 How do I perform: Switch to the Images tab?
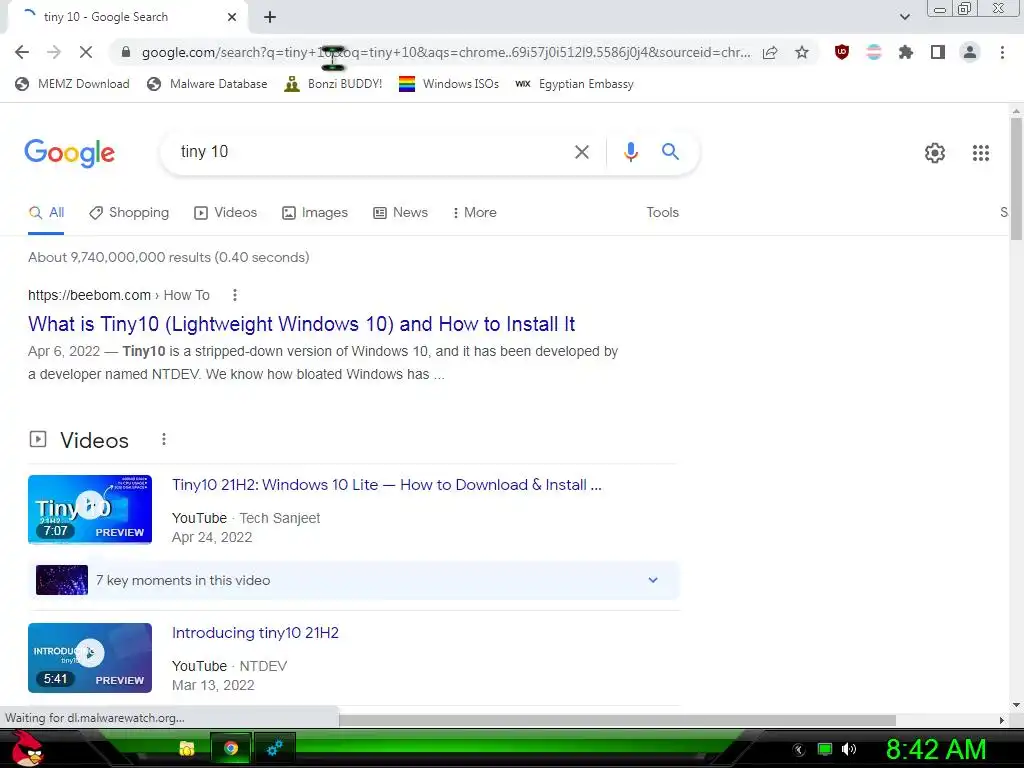click(315, 212)
